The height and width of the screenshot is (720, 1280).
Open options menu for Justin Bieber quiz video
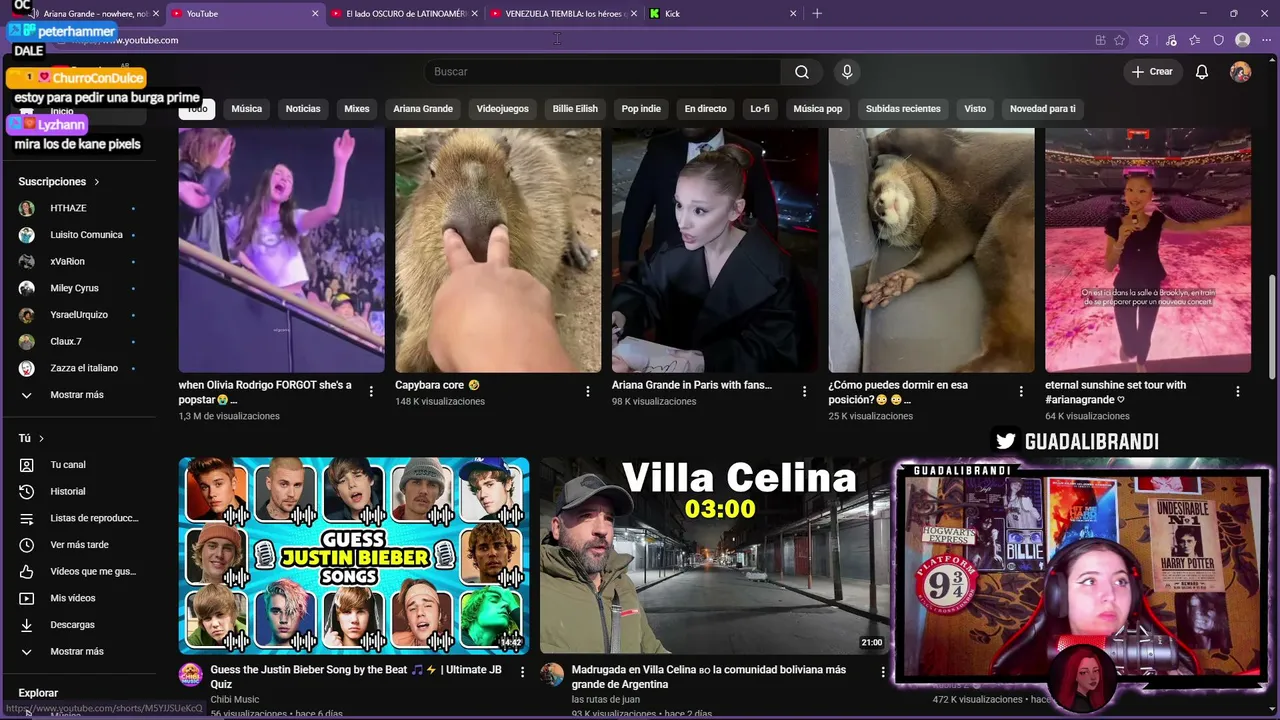point(522,672)
